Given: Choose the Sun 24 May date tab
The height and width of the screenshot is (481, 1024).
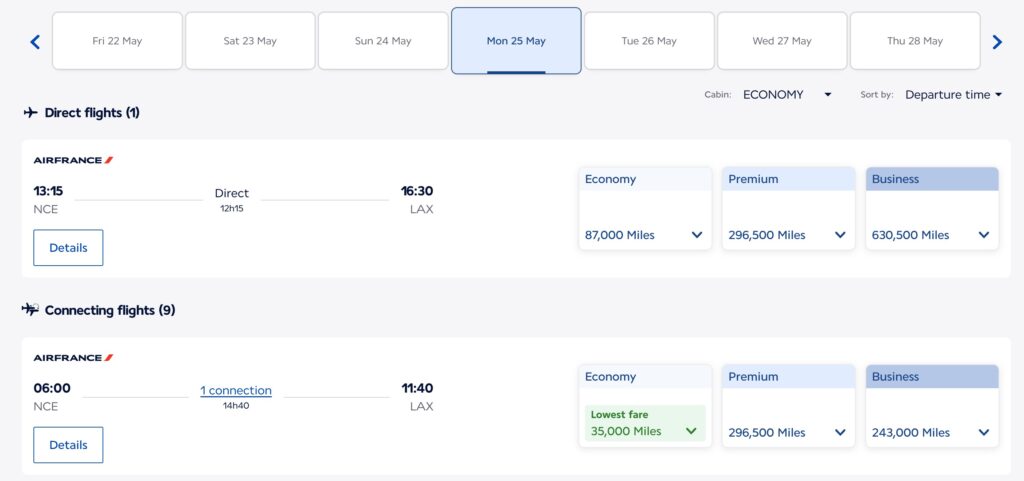Looking at the screenshot, I should tap(383, 41).
